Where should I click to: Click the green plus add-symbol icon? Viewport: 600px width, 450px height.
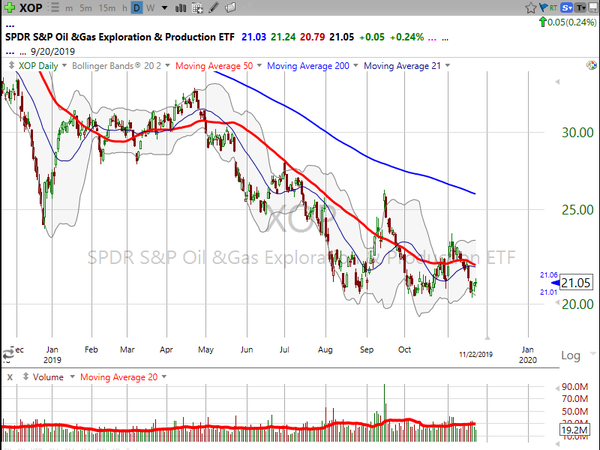[9, 7]
